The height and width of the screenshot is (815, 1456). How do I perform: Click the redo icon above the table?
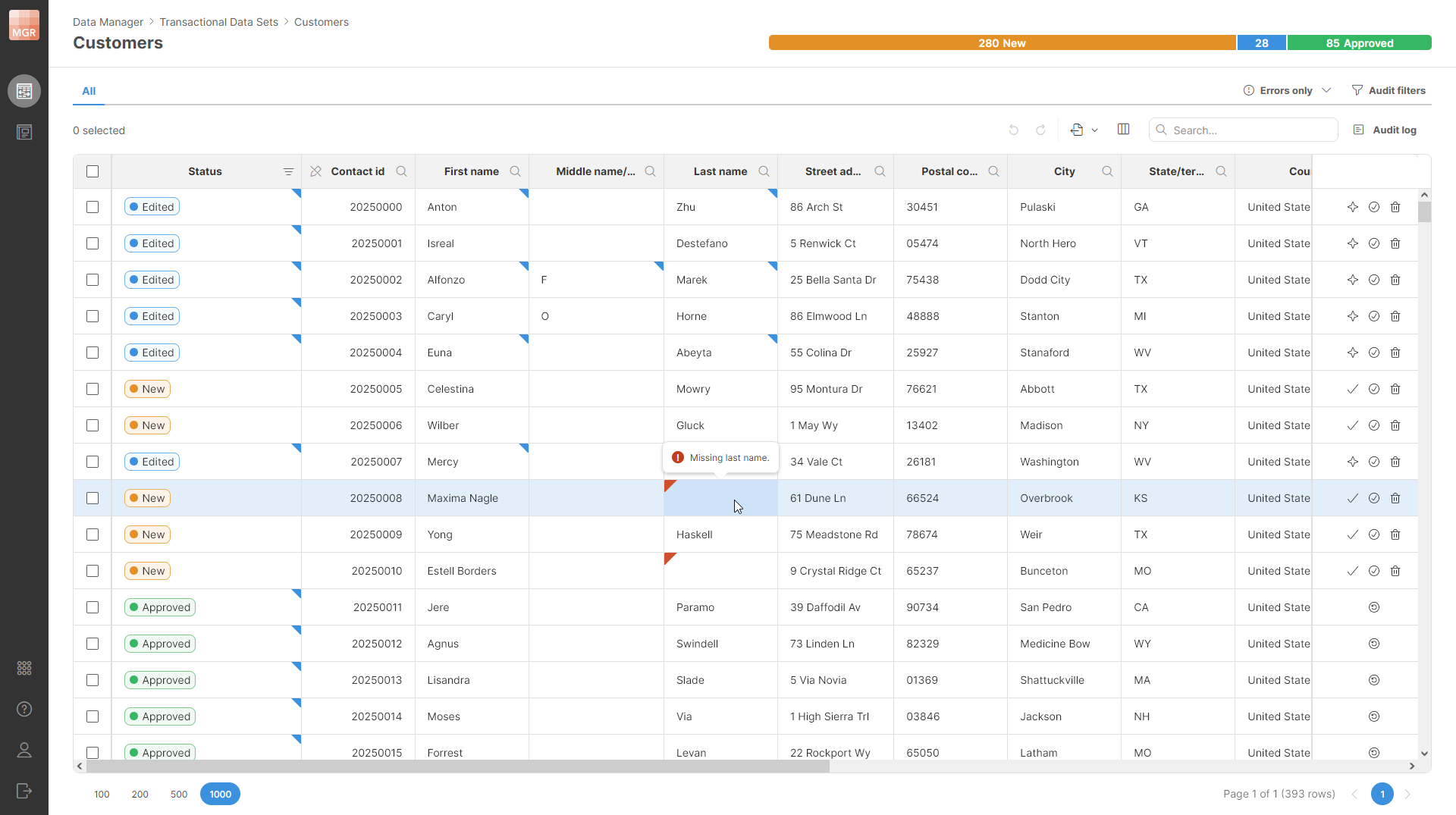pos(1040,130)
